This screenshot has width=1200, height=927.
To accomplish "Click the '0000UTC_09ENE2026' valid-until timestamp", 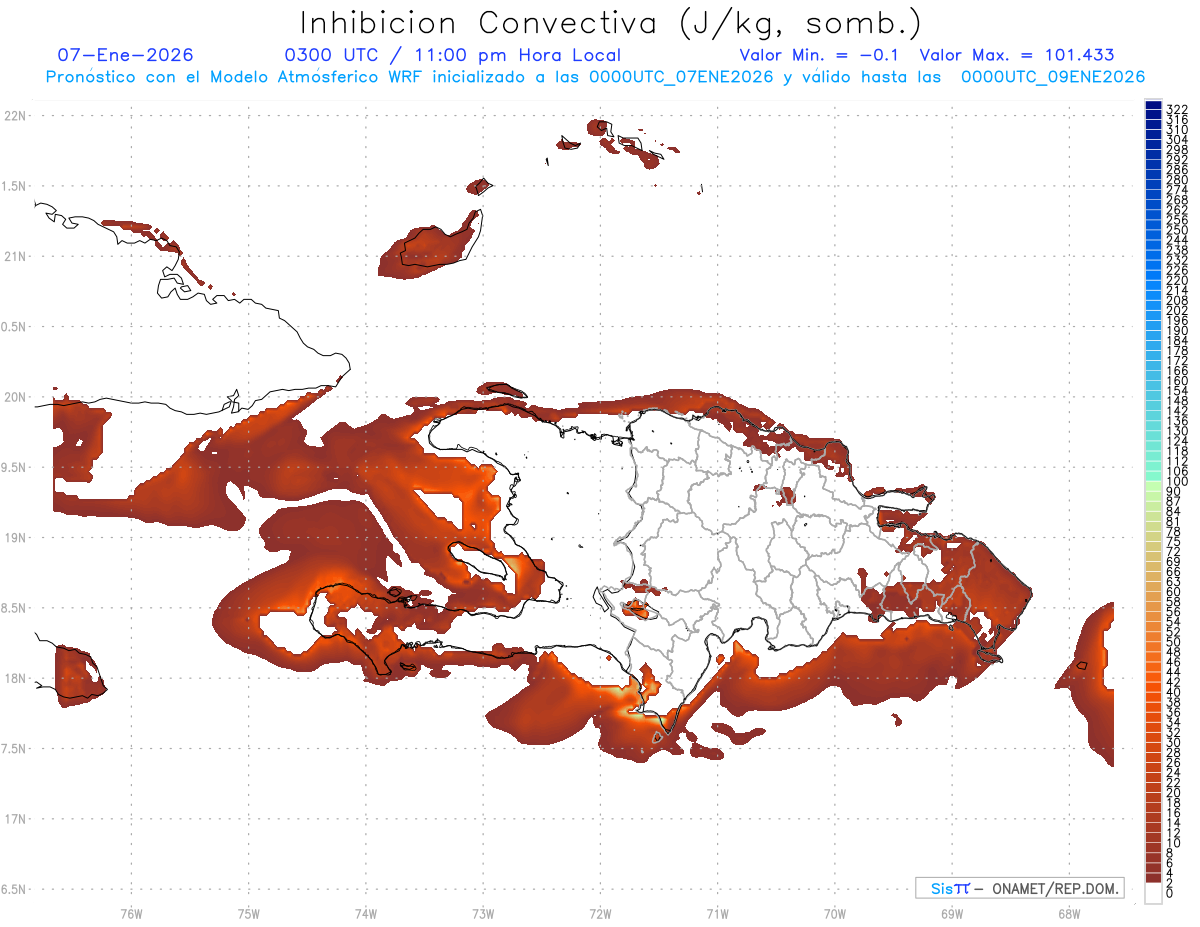I will coord(1053,77).
